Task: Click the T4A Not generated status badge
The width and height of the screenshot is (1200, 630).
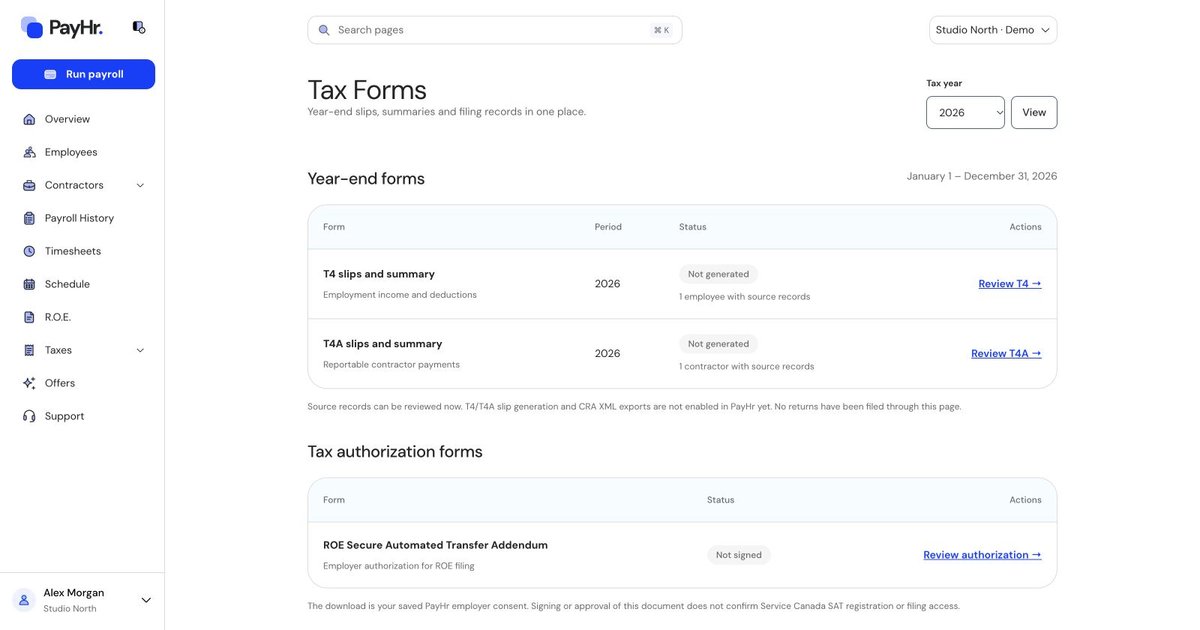Action: coord(718,344)
